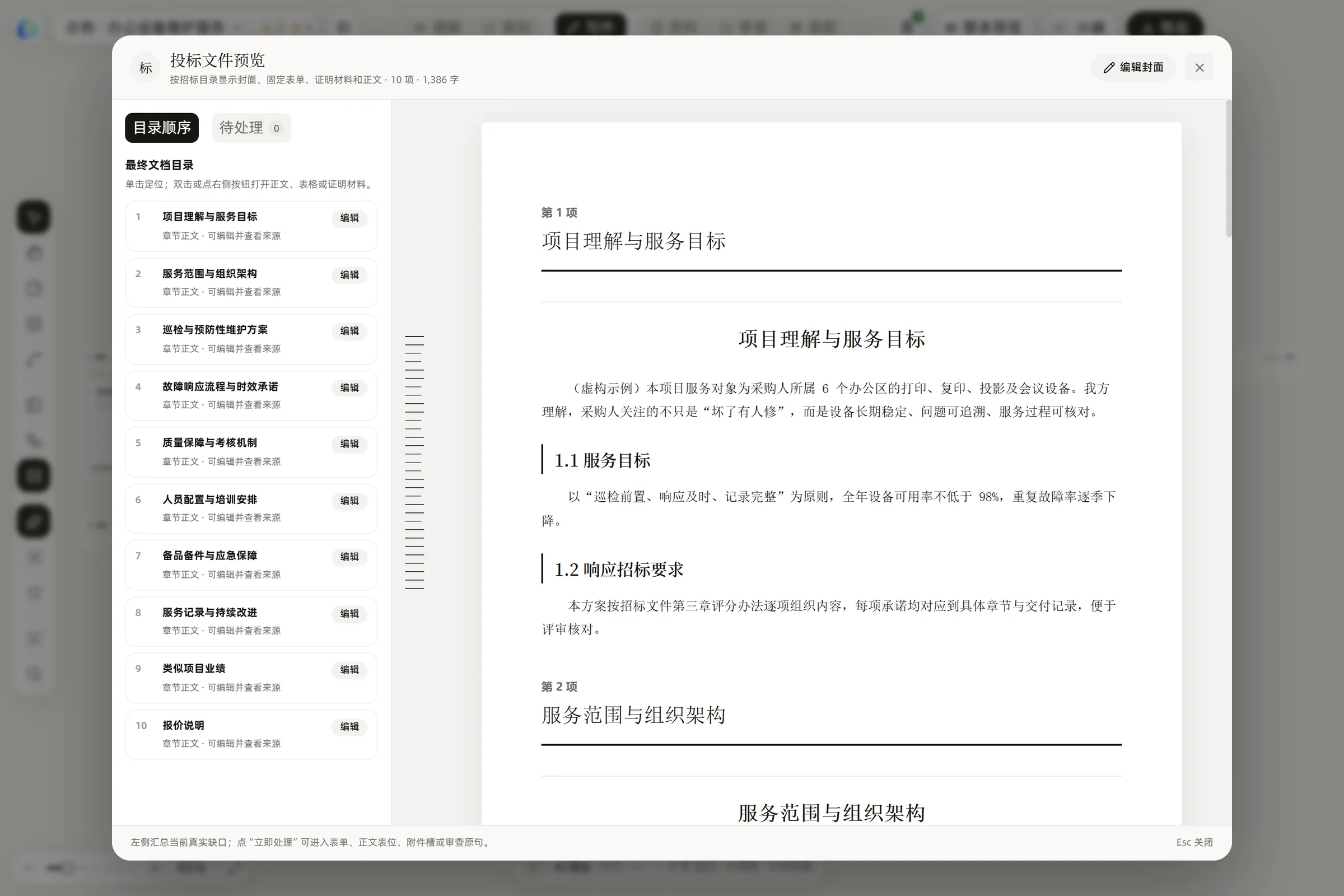Click the 第 2 项 label in preview
The image size is (1344, 896).
(559, 687)
